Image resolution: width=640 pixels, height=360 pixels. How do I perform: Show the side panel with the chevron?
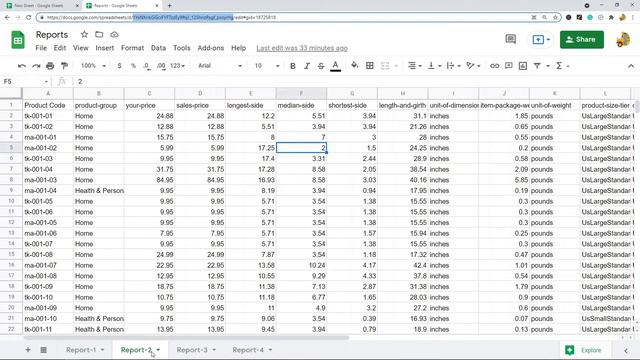coord(626,350)
